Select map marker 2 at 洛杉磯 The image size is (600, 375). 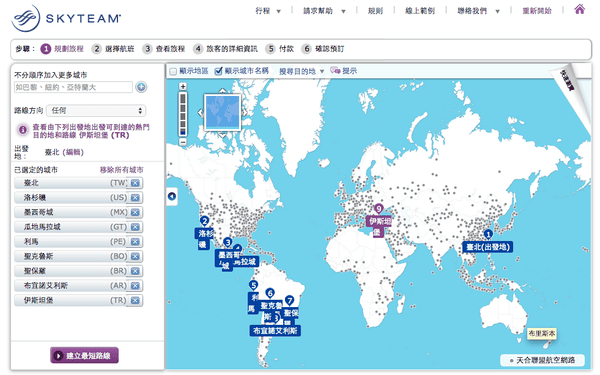pos(204,221)
